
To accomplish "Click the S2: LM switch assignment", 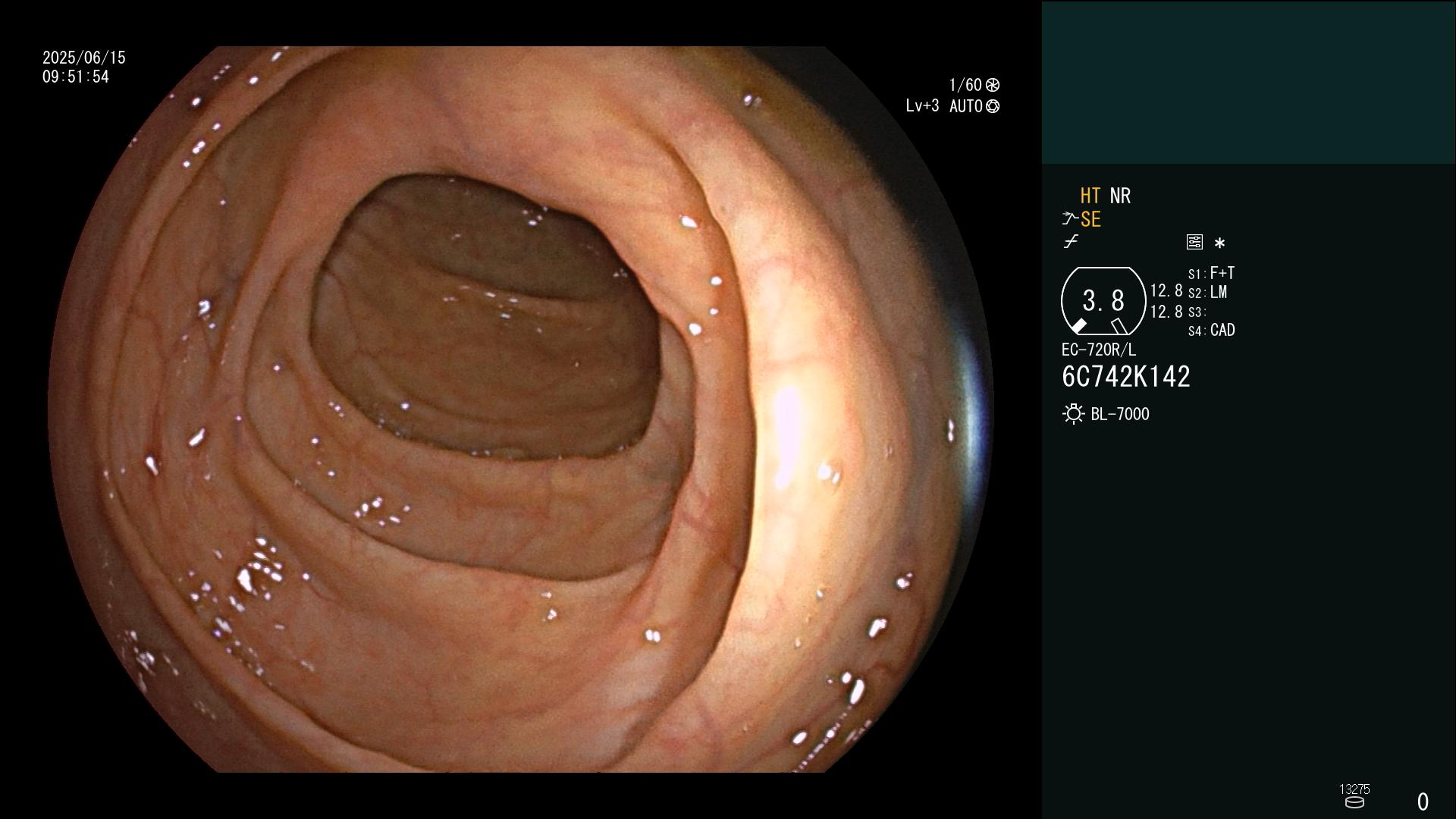I will coord(1208,292).
